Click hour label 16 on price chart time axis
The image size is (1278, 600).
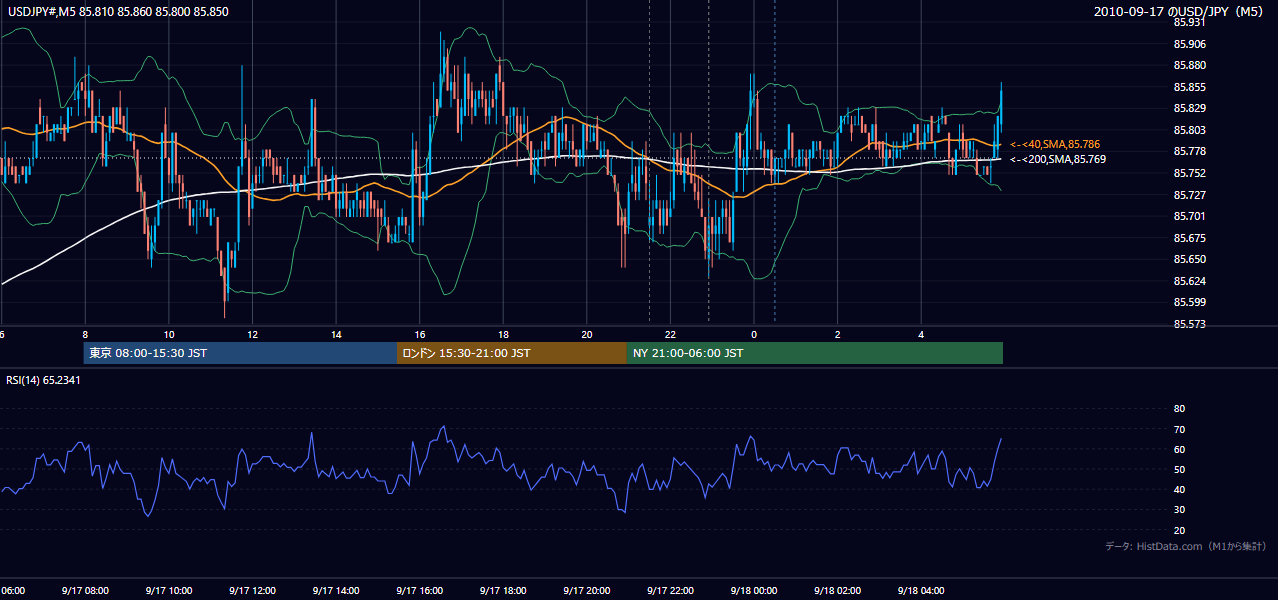tap(420, 334)
